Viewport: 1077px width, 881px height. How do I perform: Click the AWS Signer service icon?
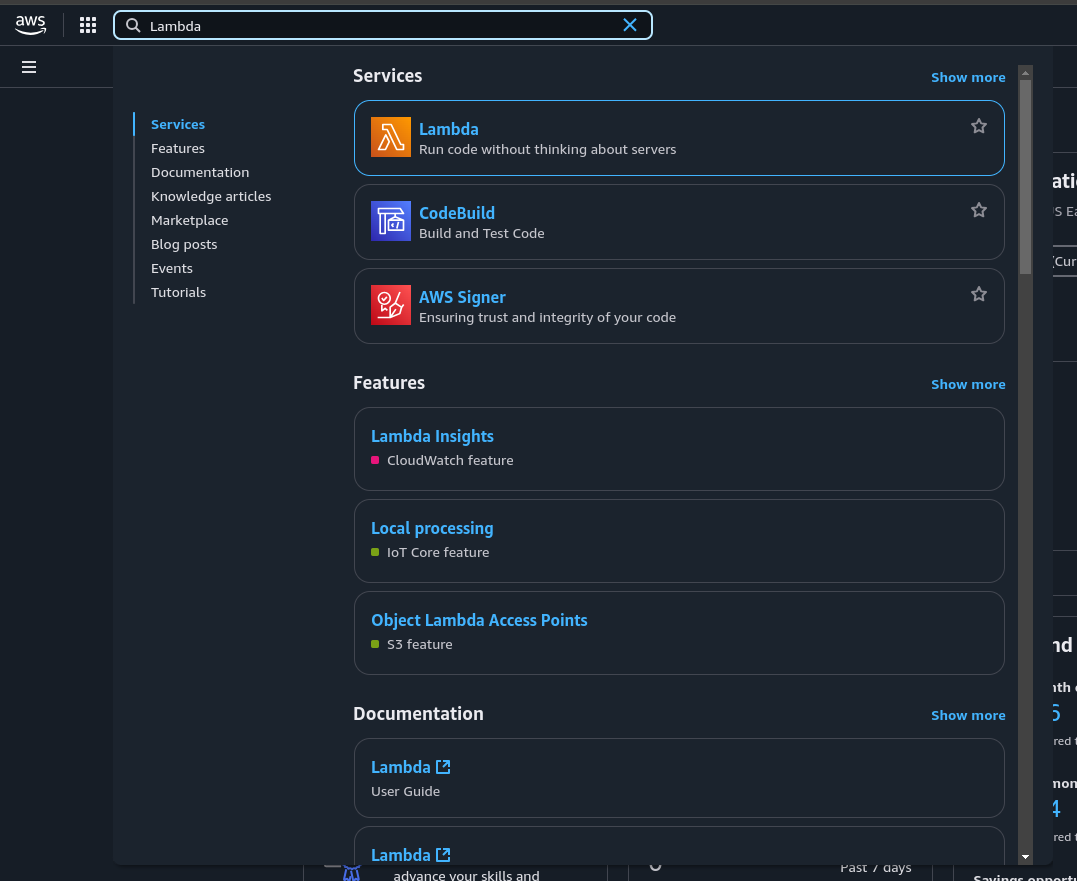pos(391,305)
